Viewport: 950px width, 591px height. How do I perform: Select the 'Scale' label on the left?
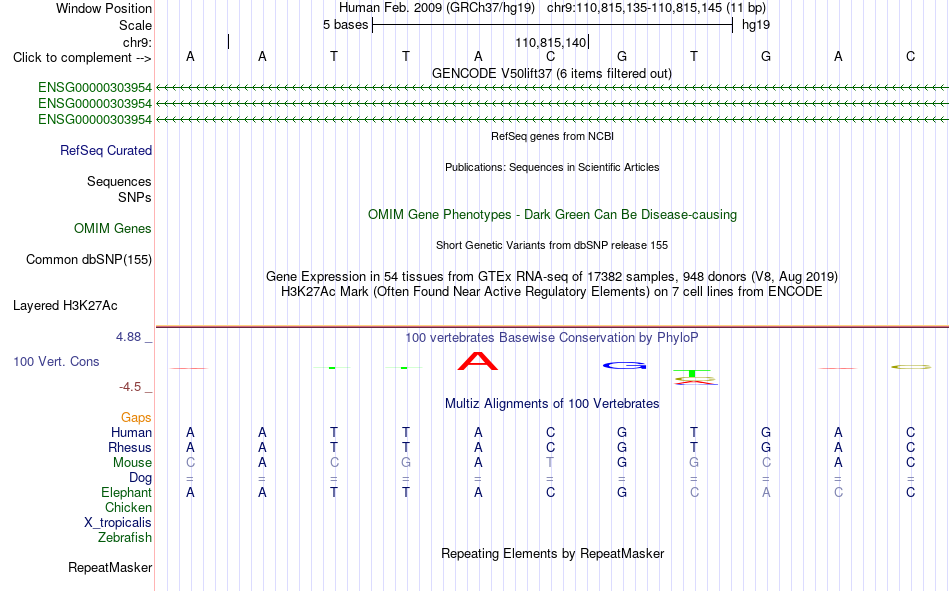(135, 25)
